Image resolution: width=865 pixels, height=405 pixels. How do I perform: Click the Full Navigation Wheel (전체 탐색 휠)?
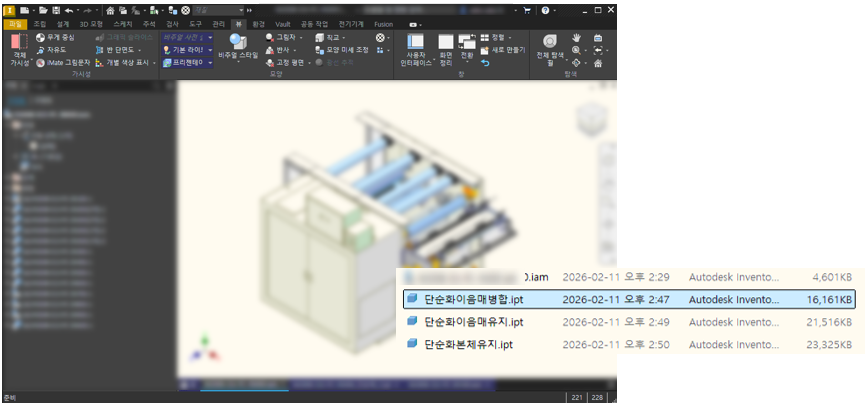pyautogui.click(x=550, y=47)
